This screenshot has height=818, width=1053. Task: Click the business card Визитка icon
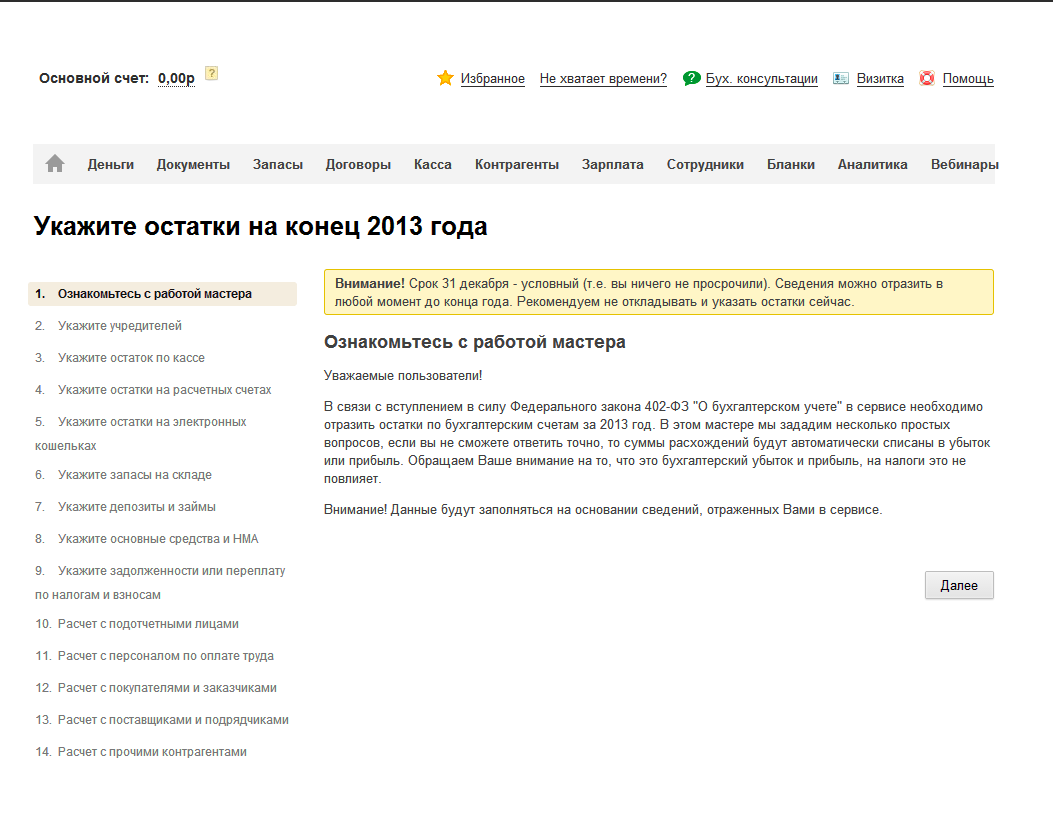841,79
